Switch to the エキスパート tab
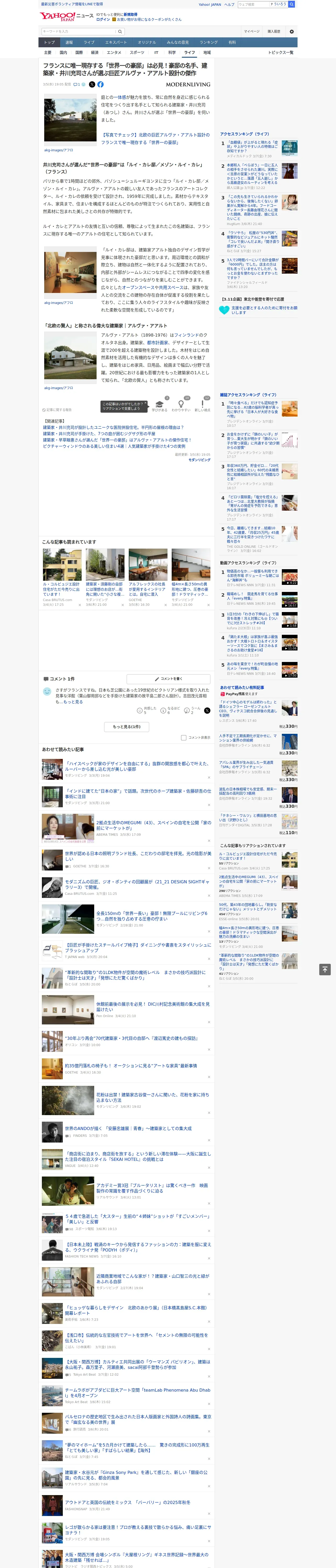The width and height of the screenshot is (336, 1568). [x=116, y=43]
